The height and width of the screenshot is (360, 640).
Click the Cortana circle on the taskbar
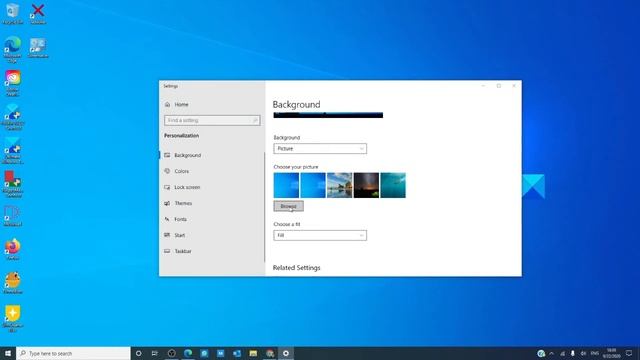tap(138, 353)
